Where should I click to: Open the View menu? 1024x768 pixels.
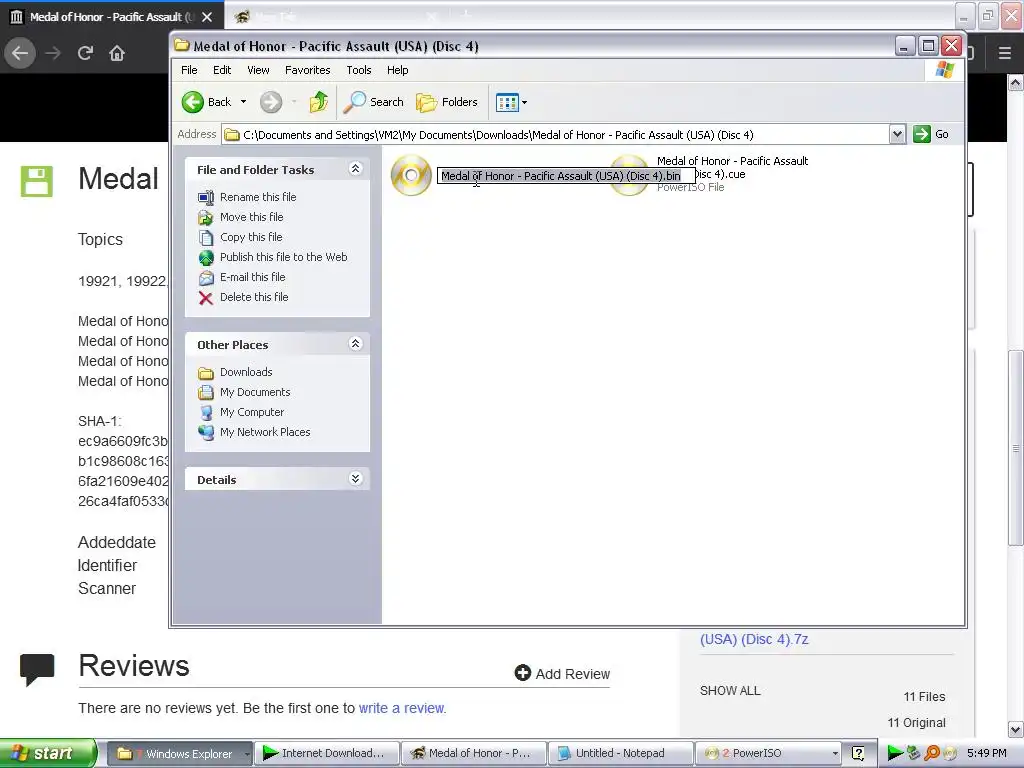[x=258, y=70]
